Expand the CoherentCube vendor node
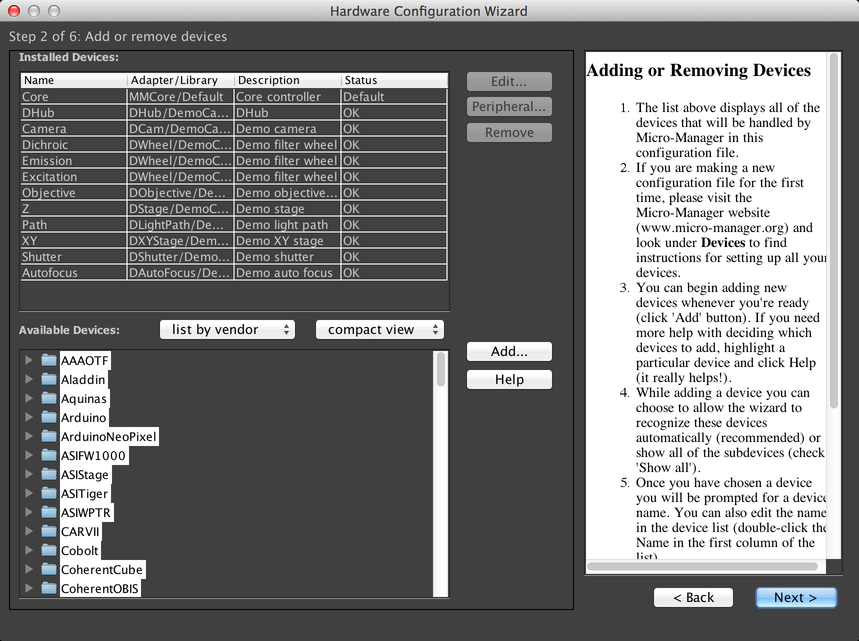The width and height of the screenshot is (859, 641). 29,569
